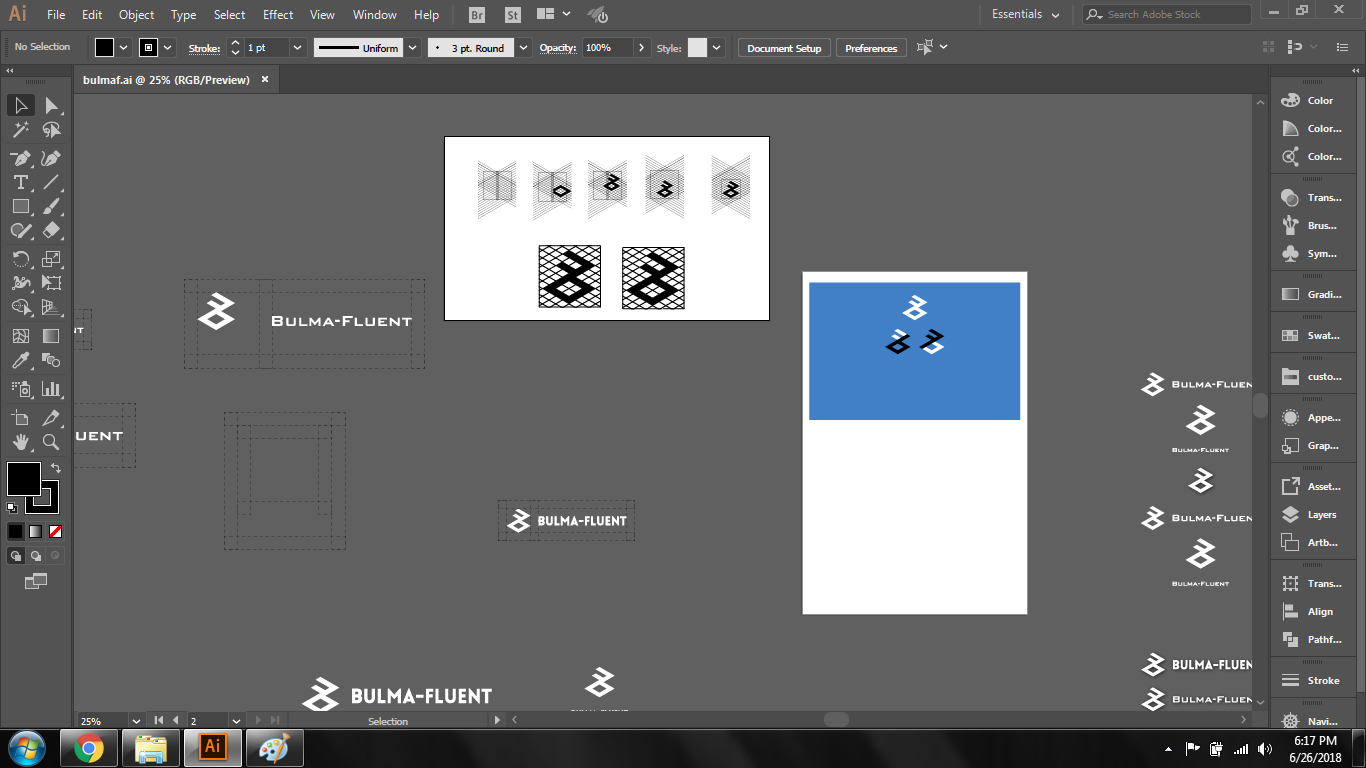The height and width of the screenshot is (768, 1366).
Task: Choose the Hand tool
Action: 20,442
